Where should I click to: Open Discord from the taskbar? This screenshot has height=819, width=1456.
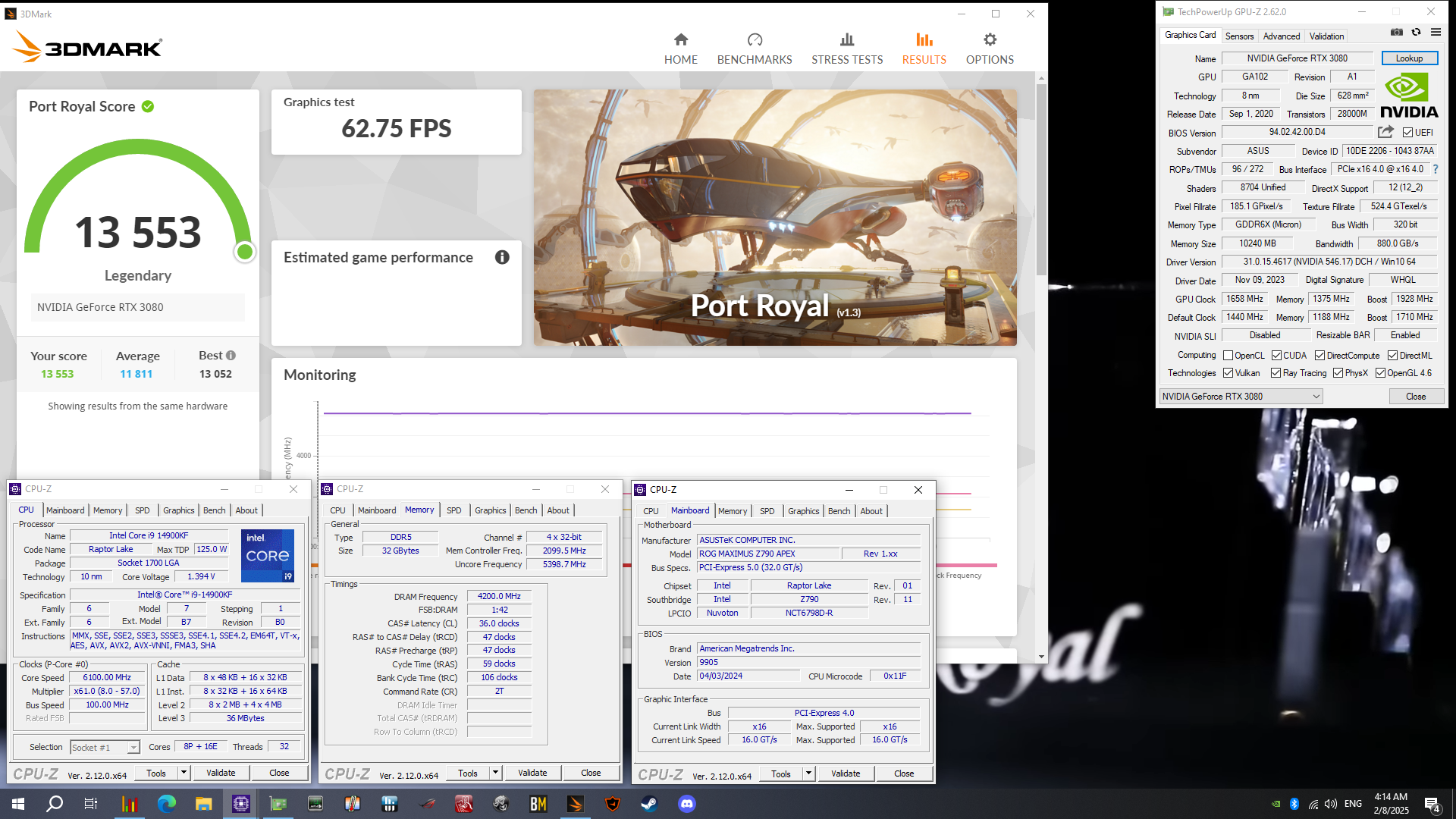point(686,804)
